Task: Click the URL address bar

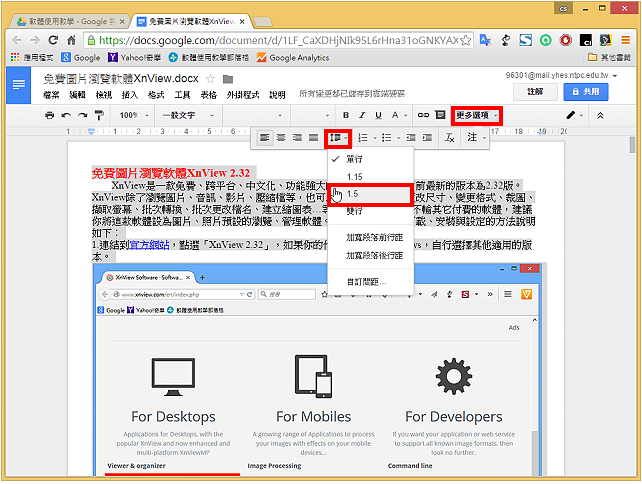Action: click(278, 40)
